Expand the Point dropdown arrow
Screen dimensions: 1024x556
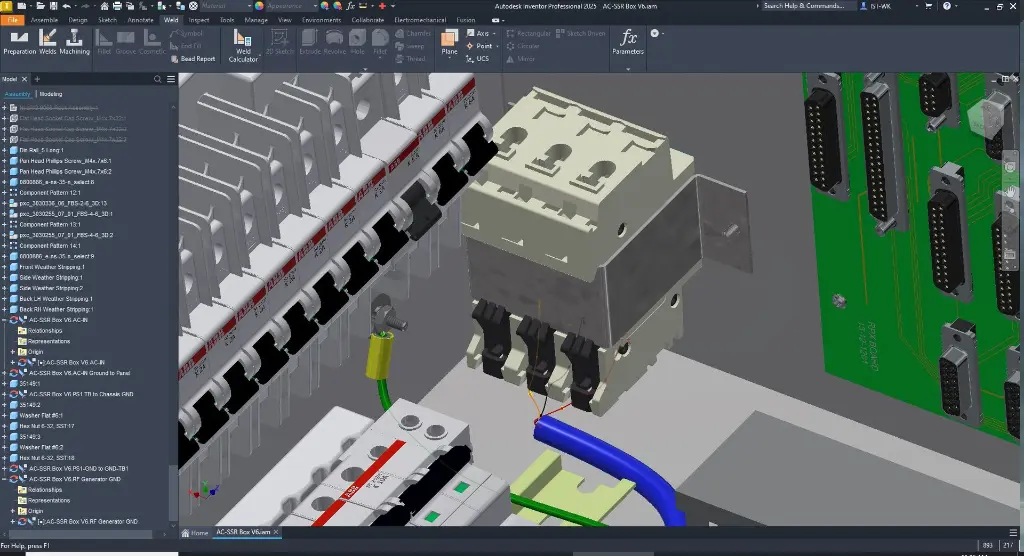point(497,46)
